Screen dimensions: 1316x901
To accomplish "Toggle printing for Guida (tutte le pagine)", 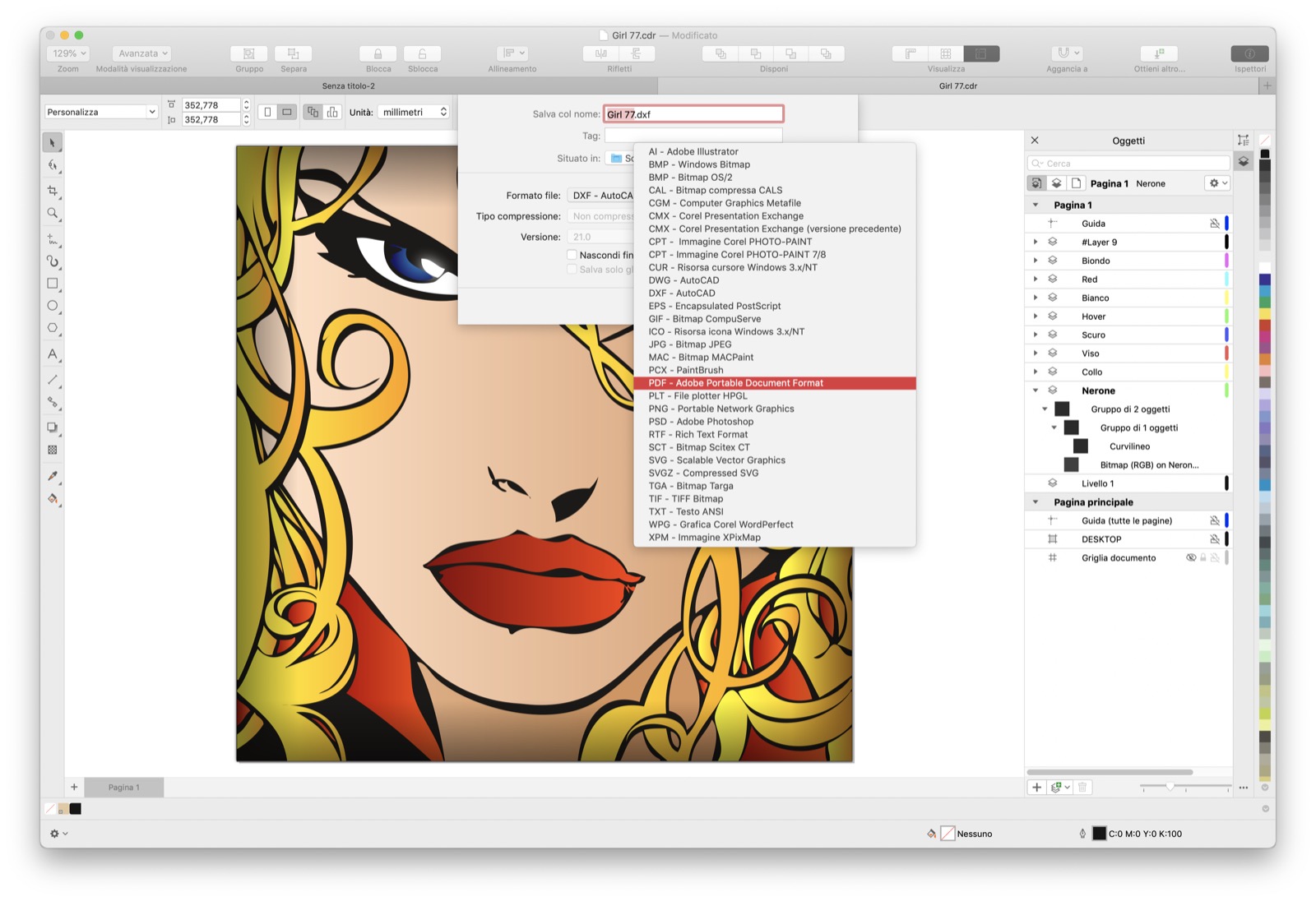I will coord(1214,520).
